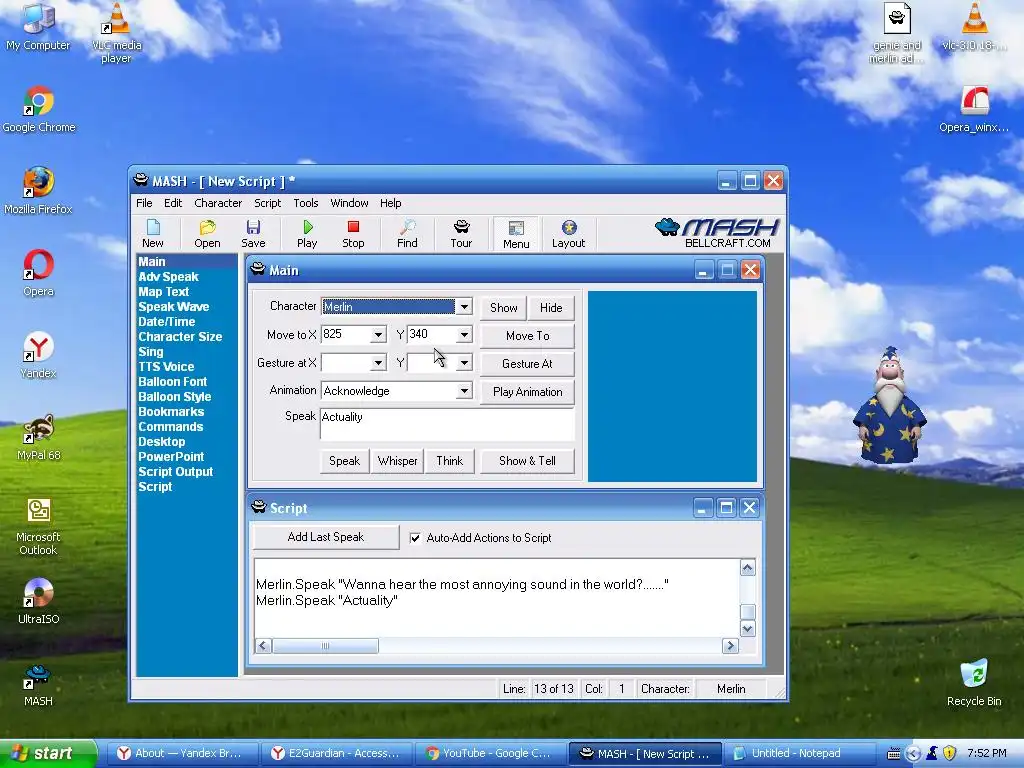Screen dimensions: 1024x768
Task: Select the Opera_winx installer desktop icon
Action: point(974,110)
